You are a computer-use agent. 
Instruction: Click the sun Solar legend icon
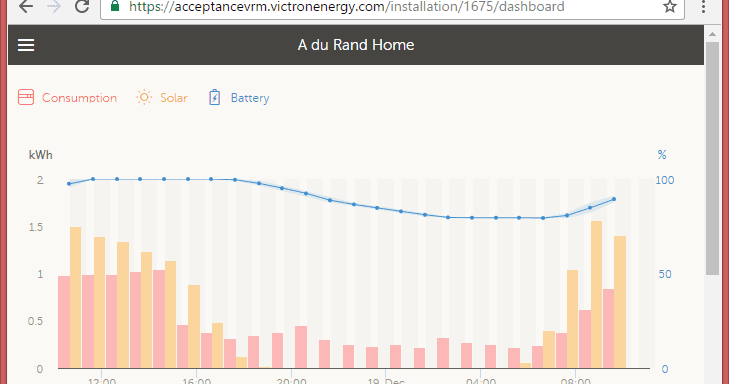pos(144,97)
